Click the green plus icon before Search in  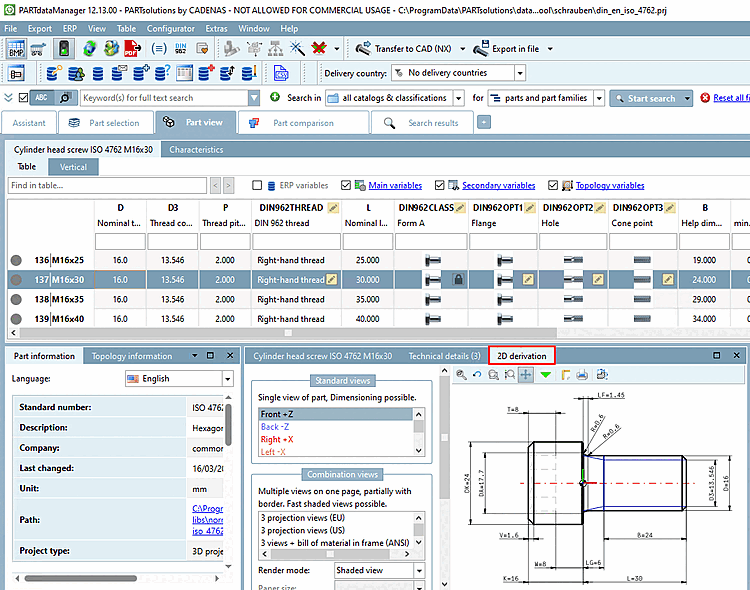[x=275, y=97]
